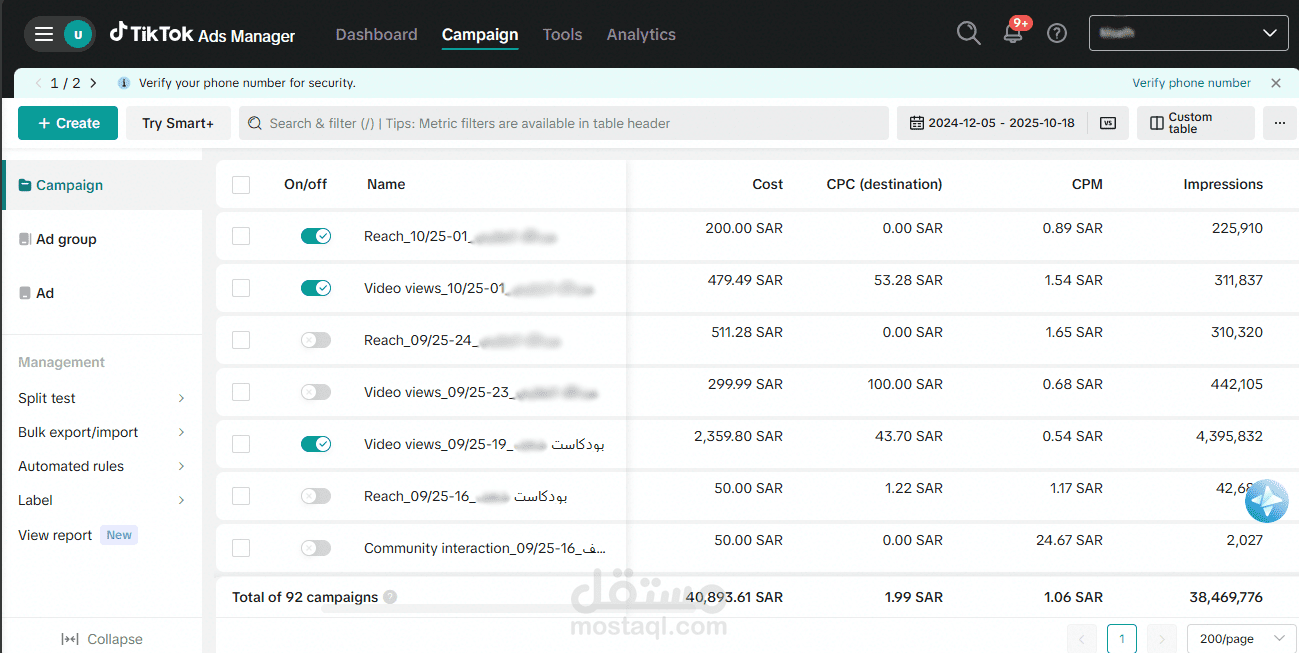Check the select-all checkbox in table header
Image resolution: width=1299 pixels, height=653 pixels.
coord(241,184)
